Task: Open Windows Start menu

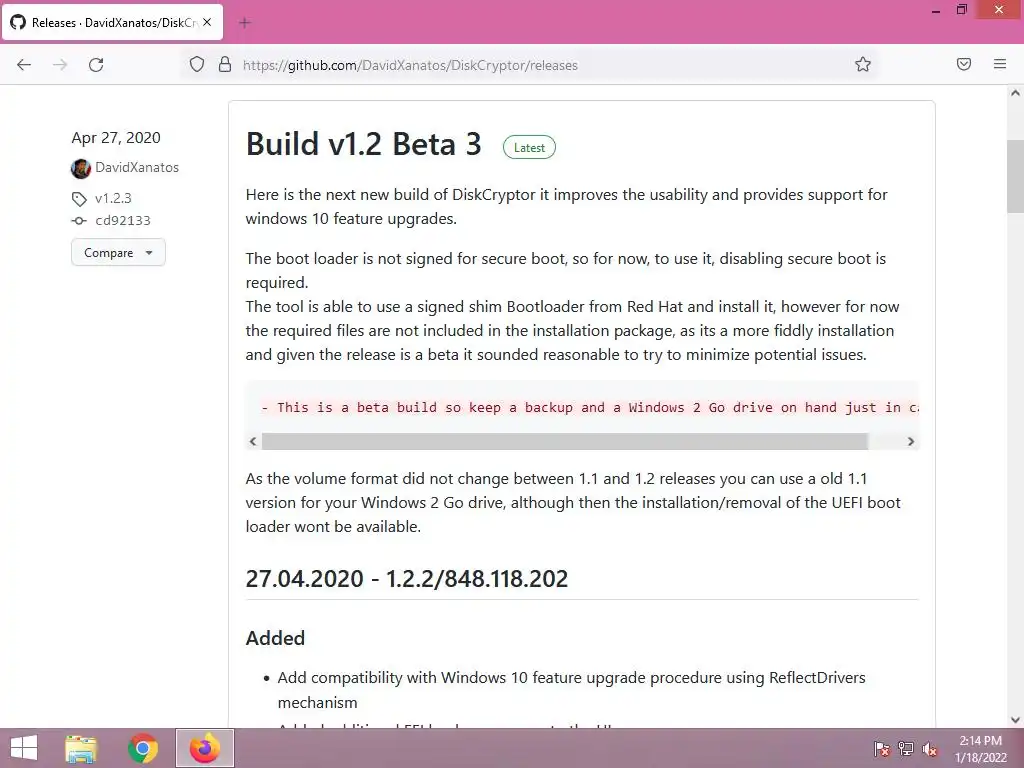Action: (x=24, y=748)
